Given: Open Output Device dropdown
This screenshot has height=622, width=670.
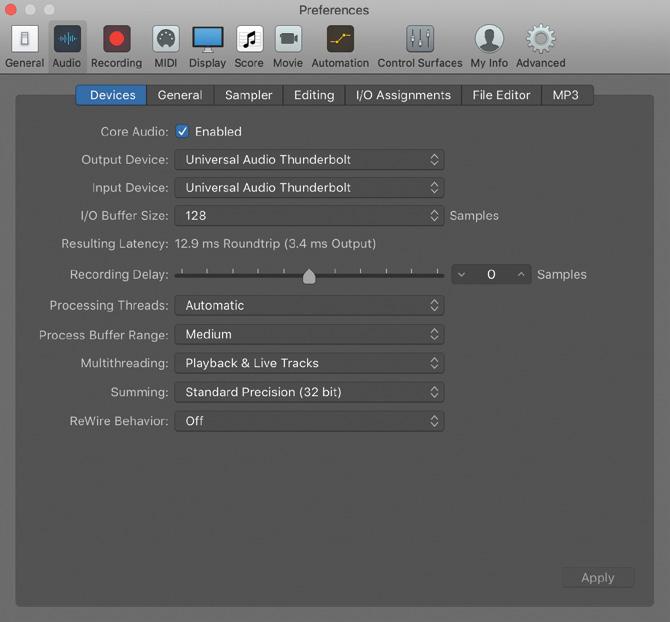Looking at the screenshot, I should point(309,159).
